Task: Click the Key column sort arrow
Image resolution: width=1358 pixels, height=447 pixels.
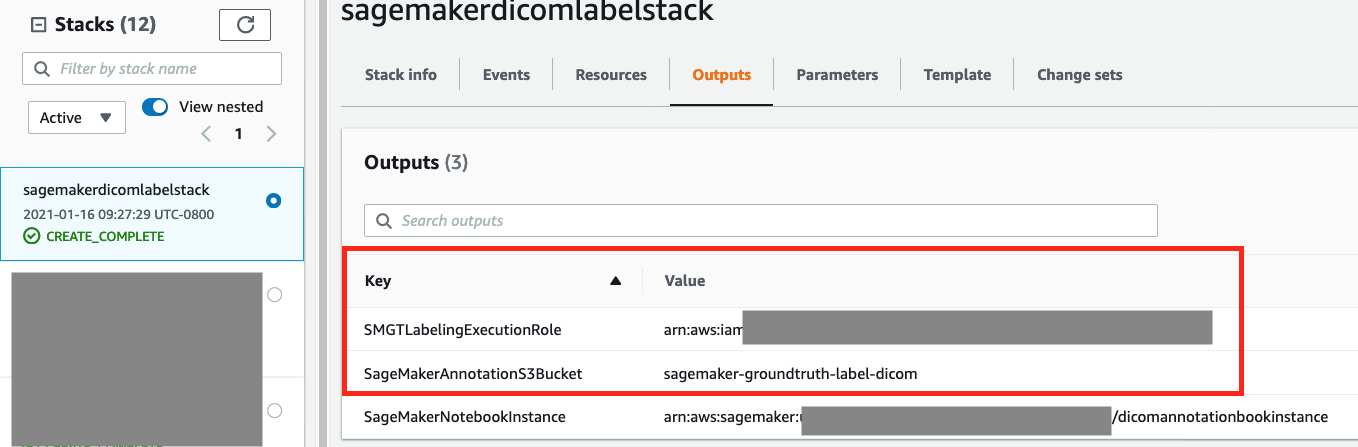Action: pos(616,281)
